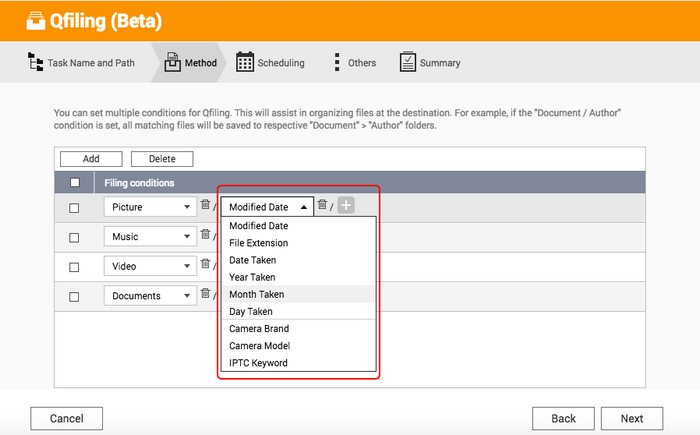The image size is (700, 435).
Task: Click the Method step box icon
Action: (173, 62)
